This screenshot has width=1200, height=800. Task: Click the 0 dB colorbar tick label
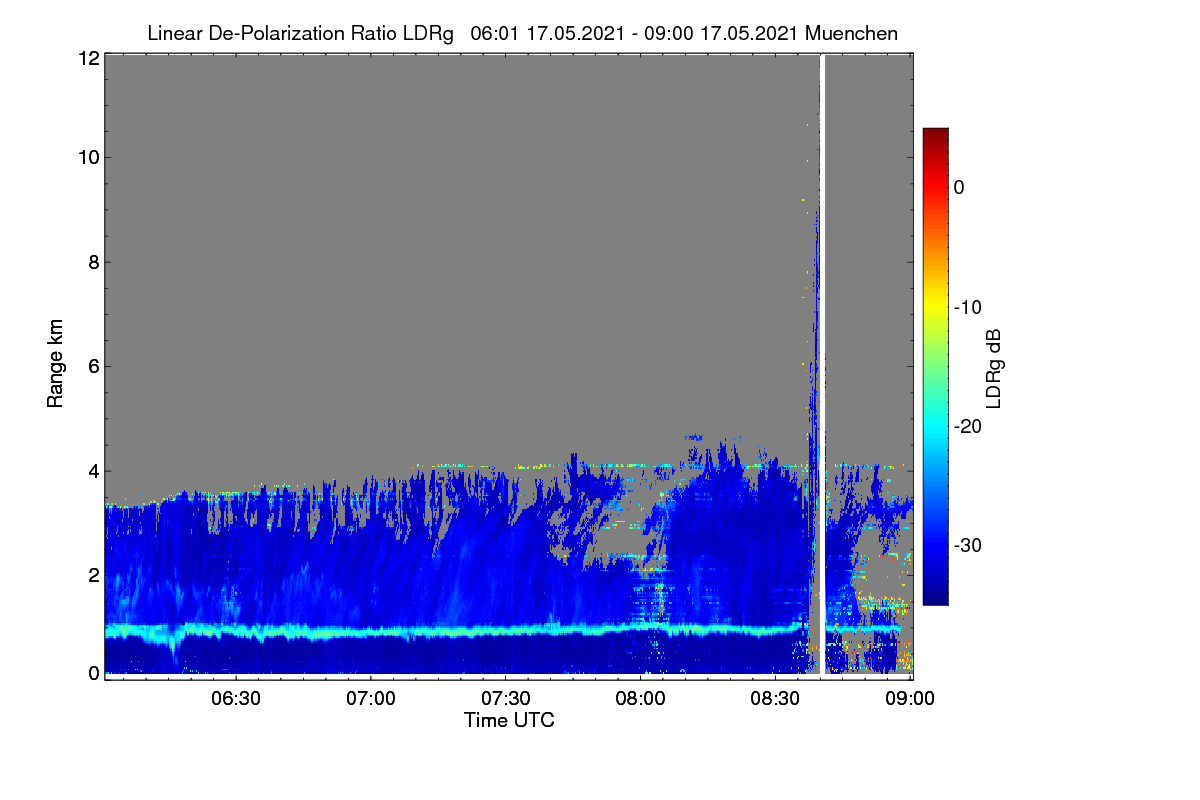coord(959,187)
